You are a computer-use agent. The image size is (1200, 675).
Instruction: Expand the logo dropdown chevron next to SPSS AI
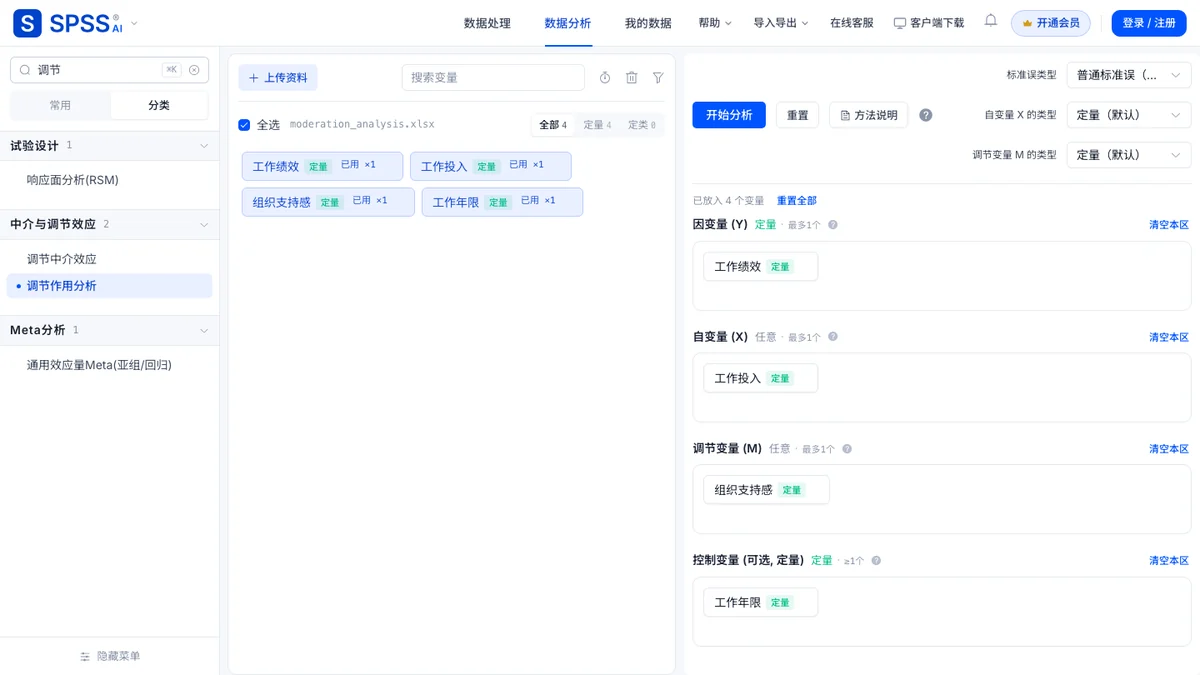135,23
